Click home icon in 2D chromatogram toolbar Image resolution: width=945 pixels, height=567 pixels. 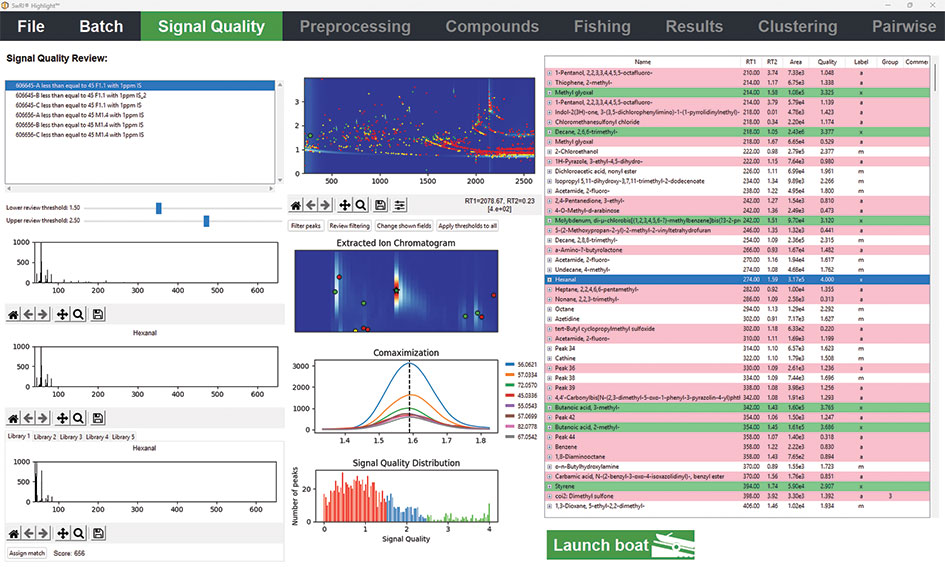point(296,205)
